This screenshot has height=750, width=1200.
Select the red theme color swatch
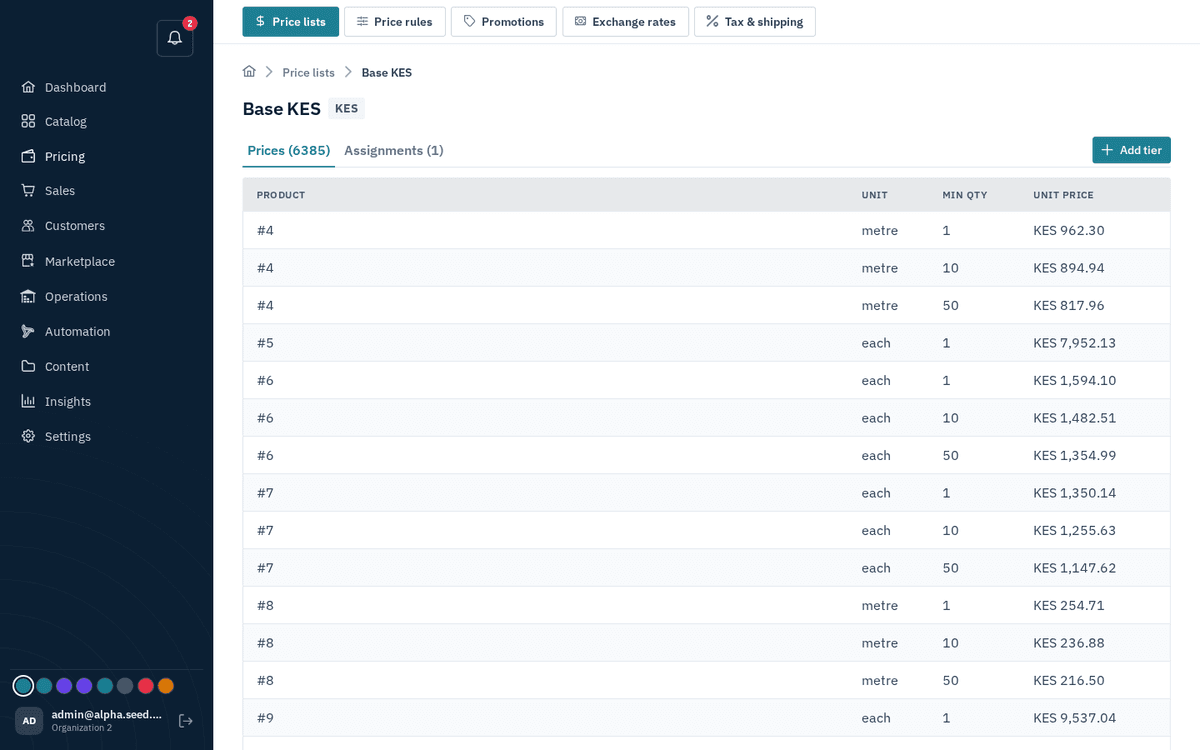145,686
